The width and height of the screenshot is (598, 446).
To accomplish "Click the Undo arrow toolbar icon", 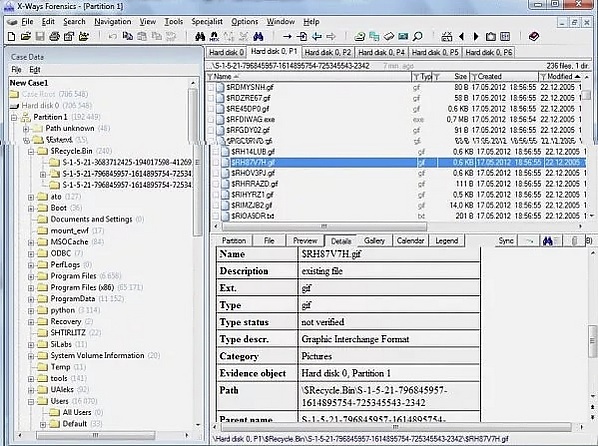I will 113,37.
